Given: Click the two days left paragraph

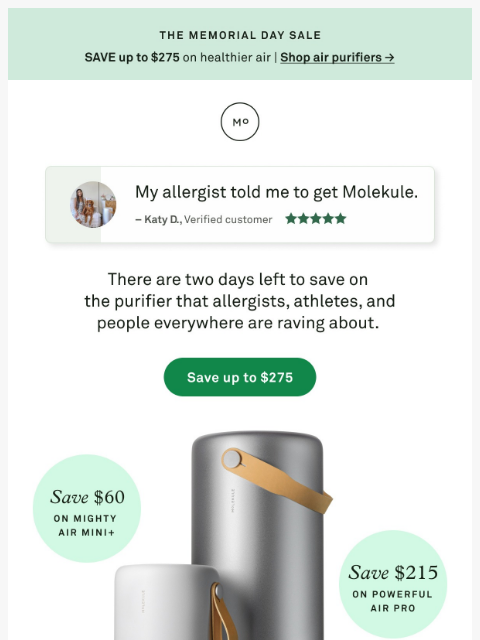Looking at the screenshot, I should 240,301.
